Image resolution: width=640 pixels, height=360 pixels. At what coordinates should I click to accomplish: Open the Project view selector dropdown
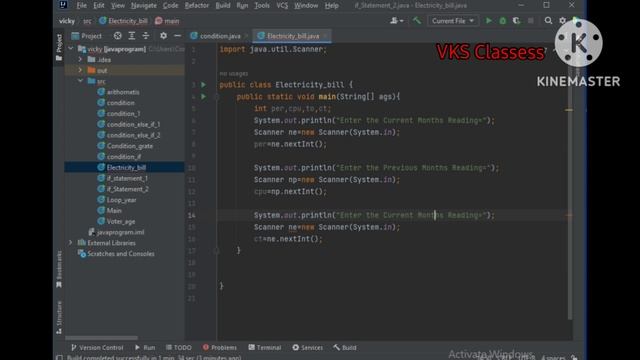point(86,36)
